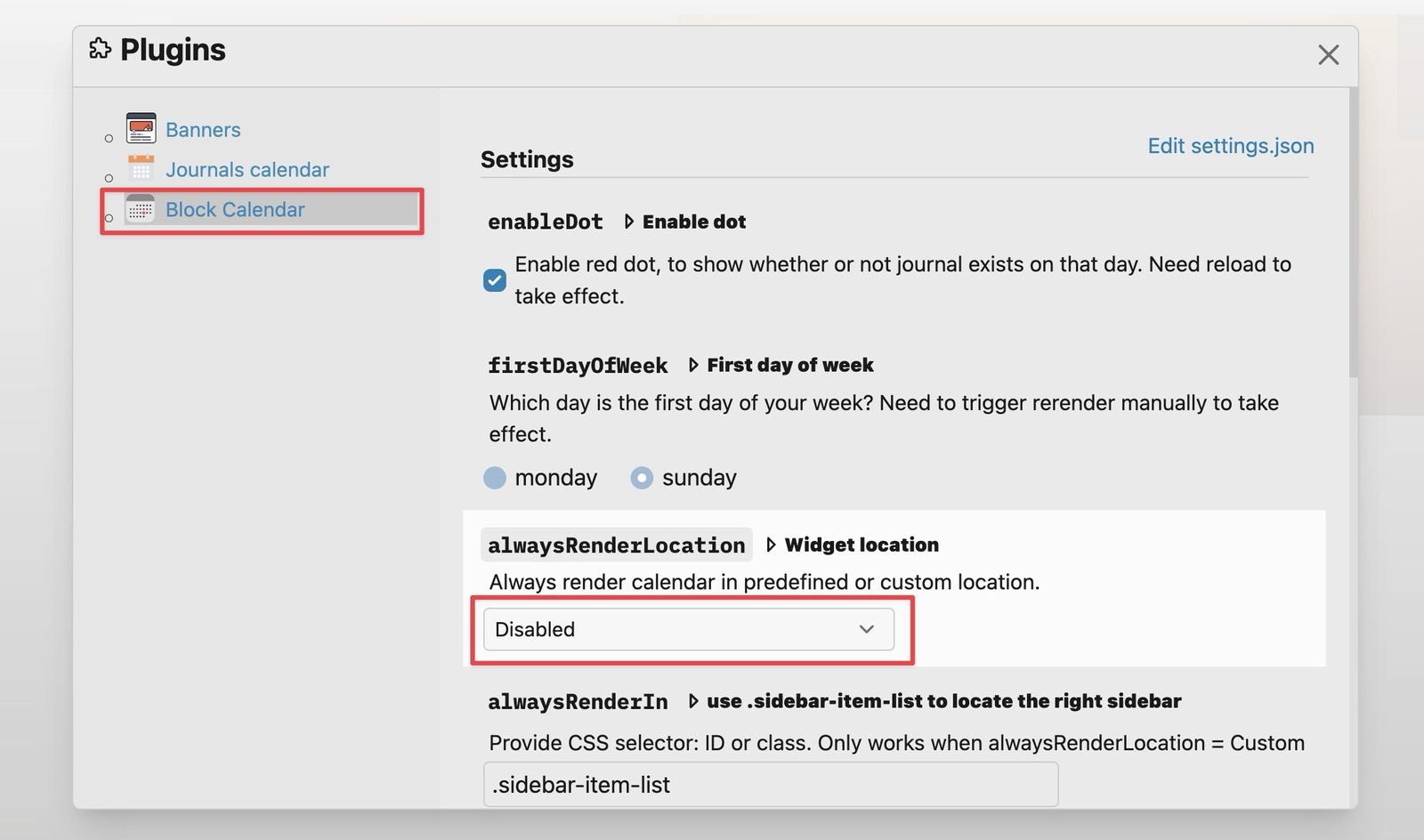Click the alwaysRenderLocation setting key label
This screenshot has height=840, width=1424.
(x=616, y=545)
